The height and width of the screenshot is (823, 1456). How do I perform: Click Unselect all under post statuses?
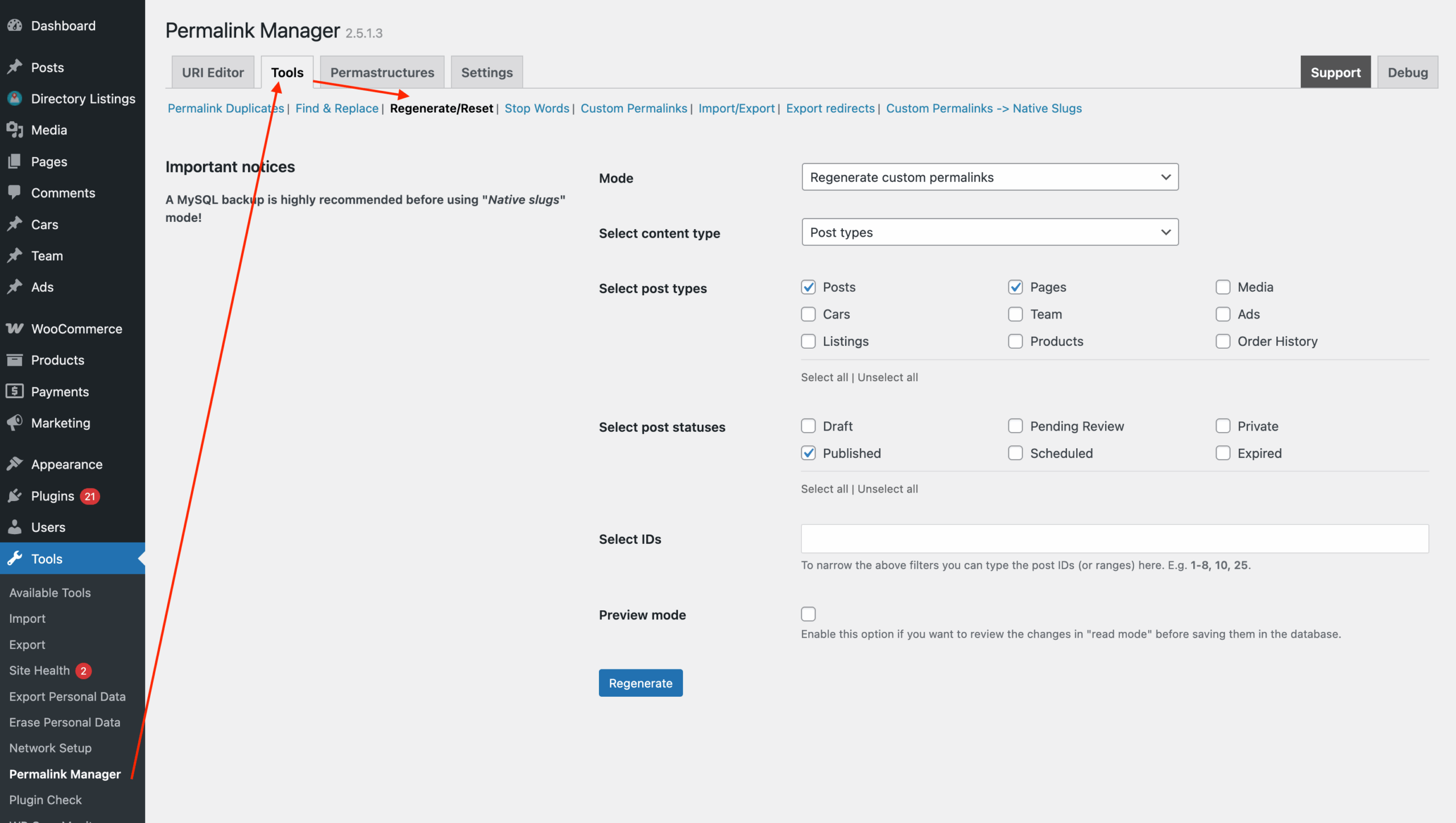(x=888, y=489)
